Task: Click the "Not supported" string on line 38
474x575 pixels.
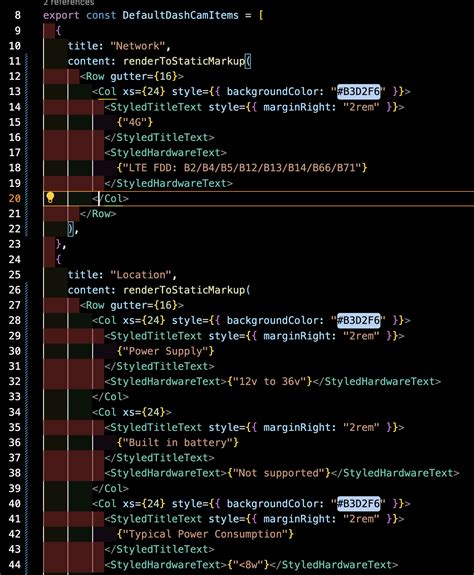Action: pos(279,473)
